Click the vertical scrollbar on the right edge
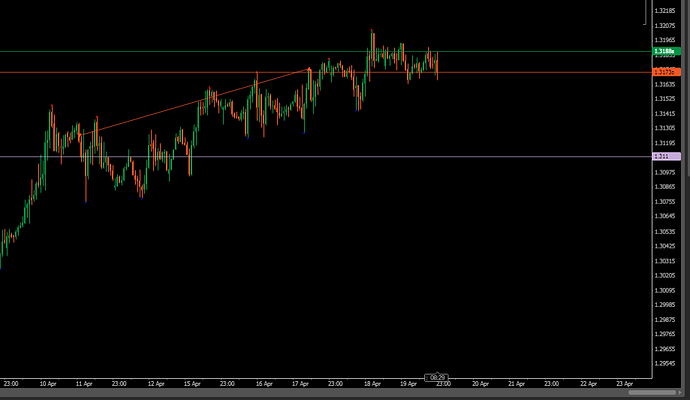This screenshot has width=690, height=400. (688, 88)
